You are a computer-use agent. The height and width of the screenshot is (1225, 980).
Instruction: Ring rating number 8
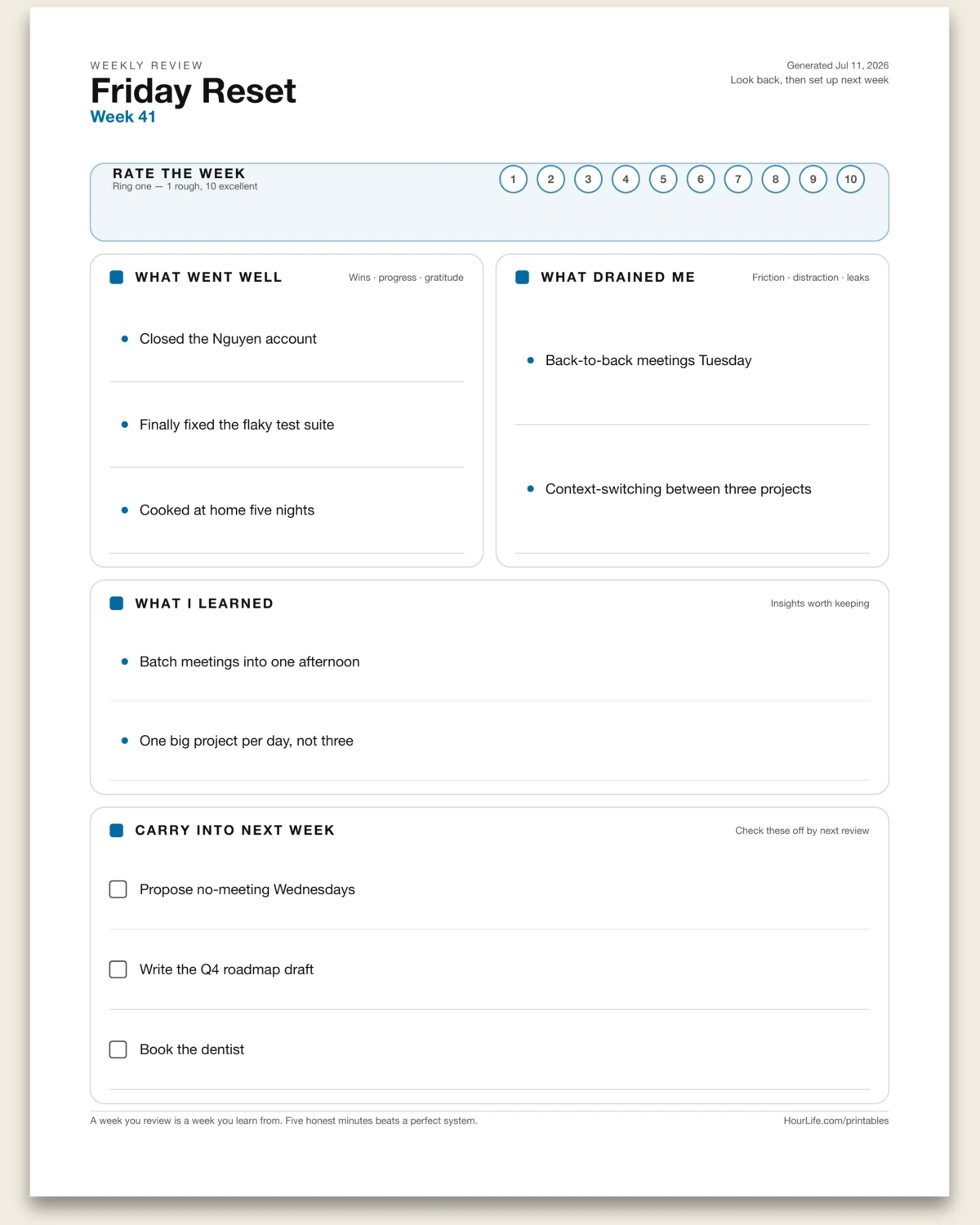[x=776, y=179]
